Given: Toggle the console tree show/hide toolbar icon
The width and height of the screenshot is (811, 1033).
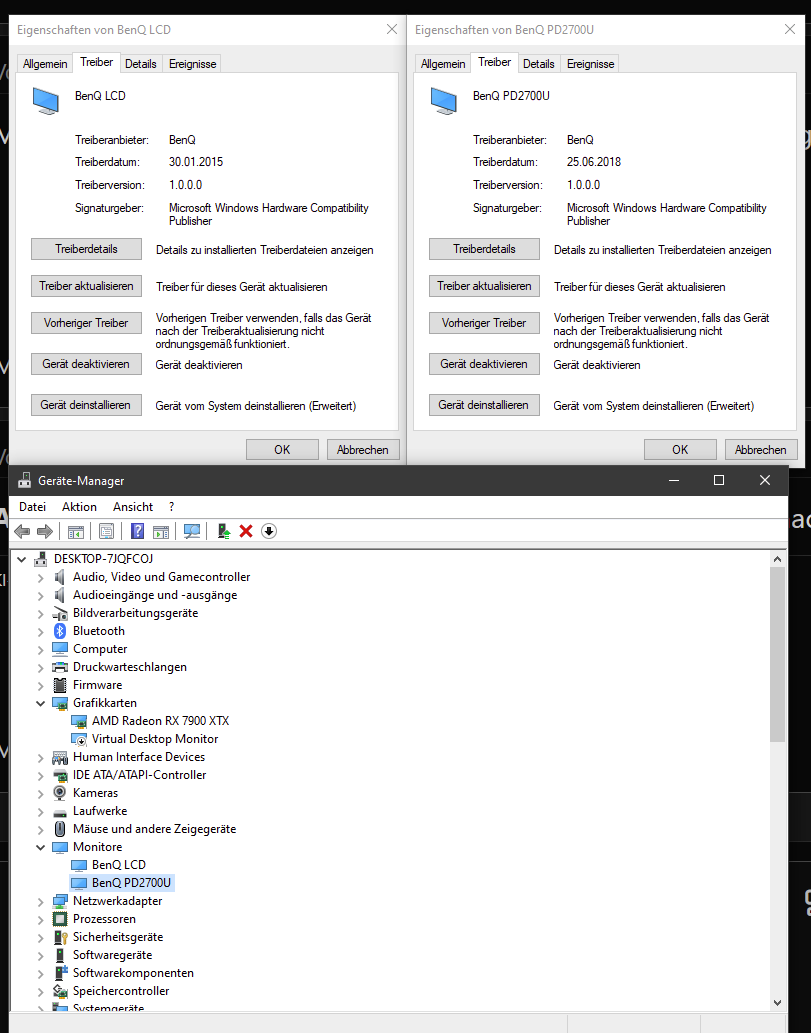Looking at the screenshot, I should 76,531.
